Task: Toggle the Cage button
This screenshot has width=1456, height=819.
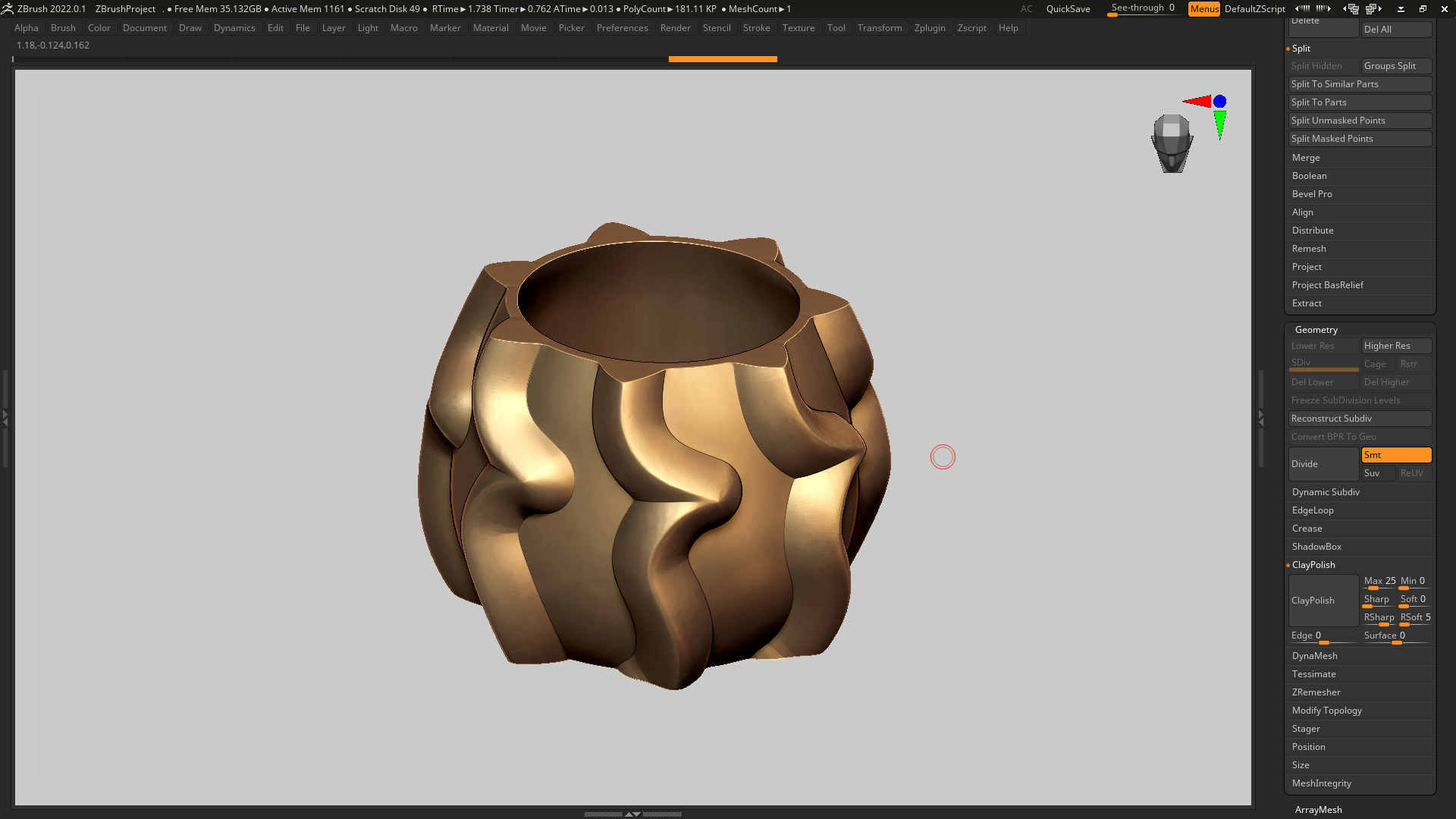Action: tap(1378, 364)
